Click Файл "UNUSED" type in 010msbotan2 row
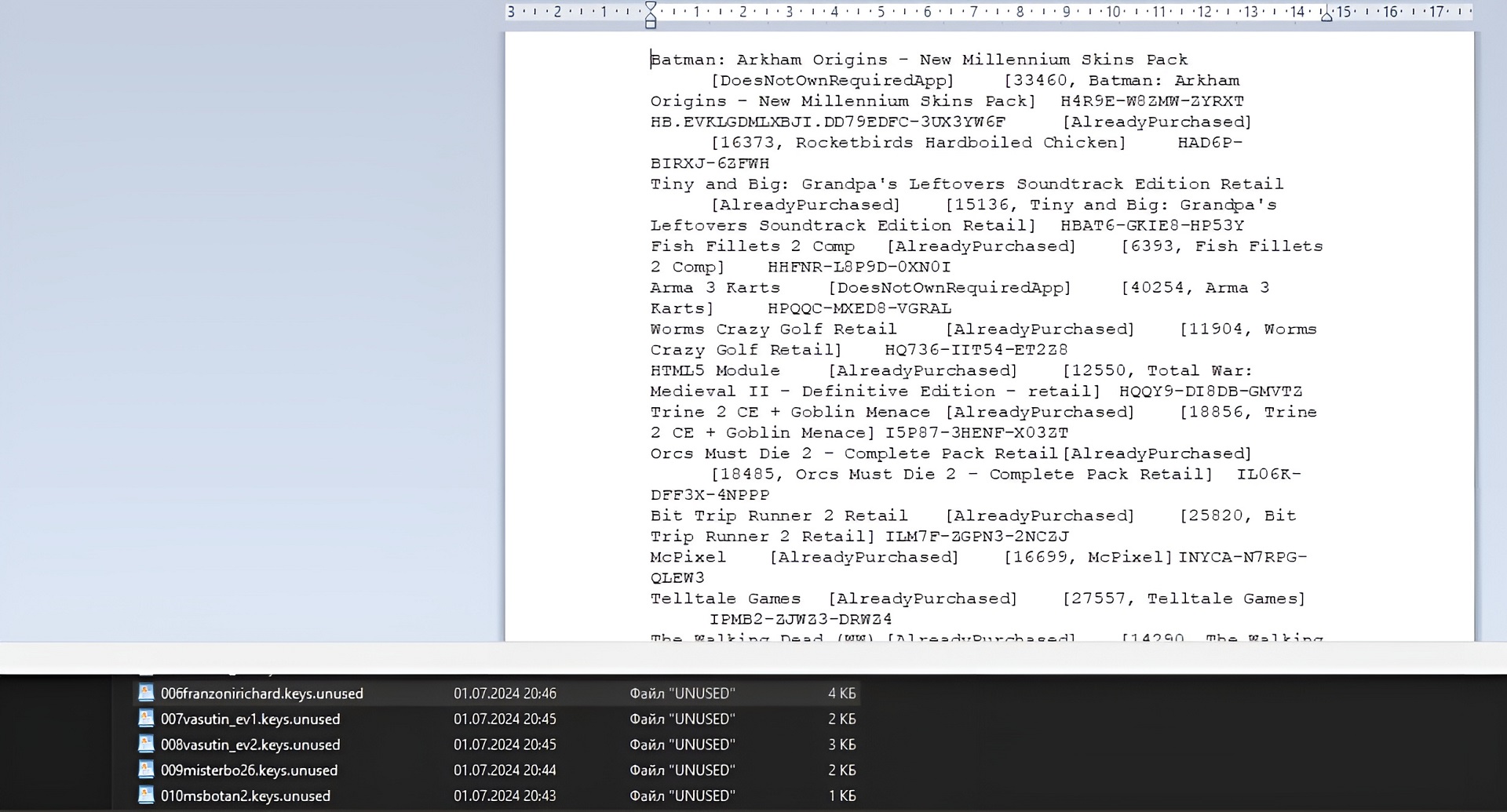Image resolution: width=1507 pixels, height=812 pixels. click(682, 796)
